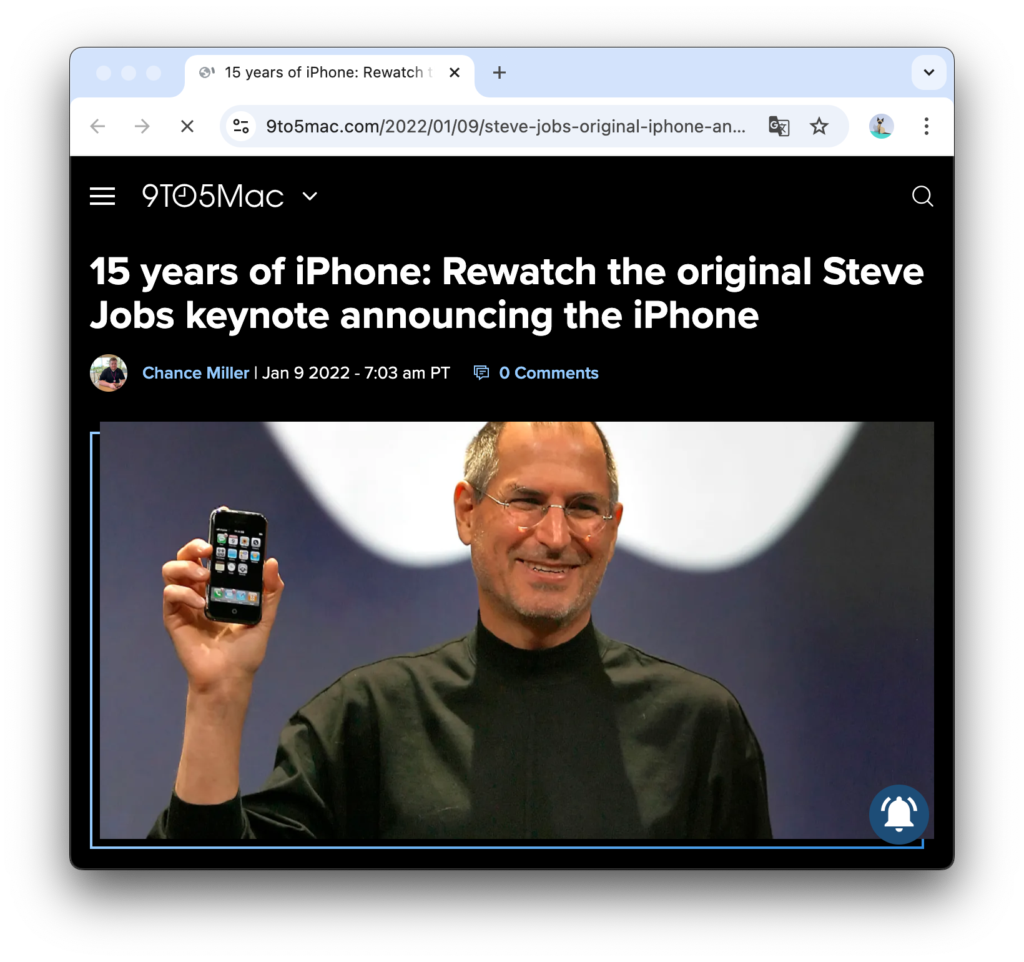Bookmark this page with the star icon
Screen dimensions: 1024x962
point(819,126)
